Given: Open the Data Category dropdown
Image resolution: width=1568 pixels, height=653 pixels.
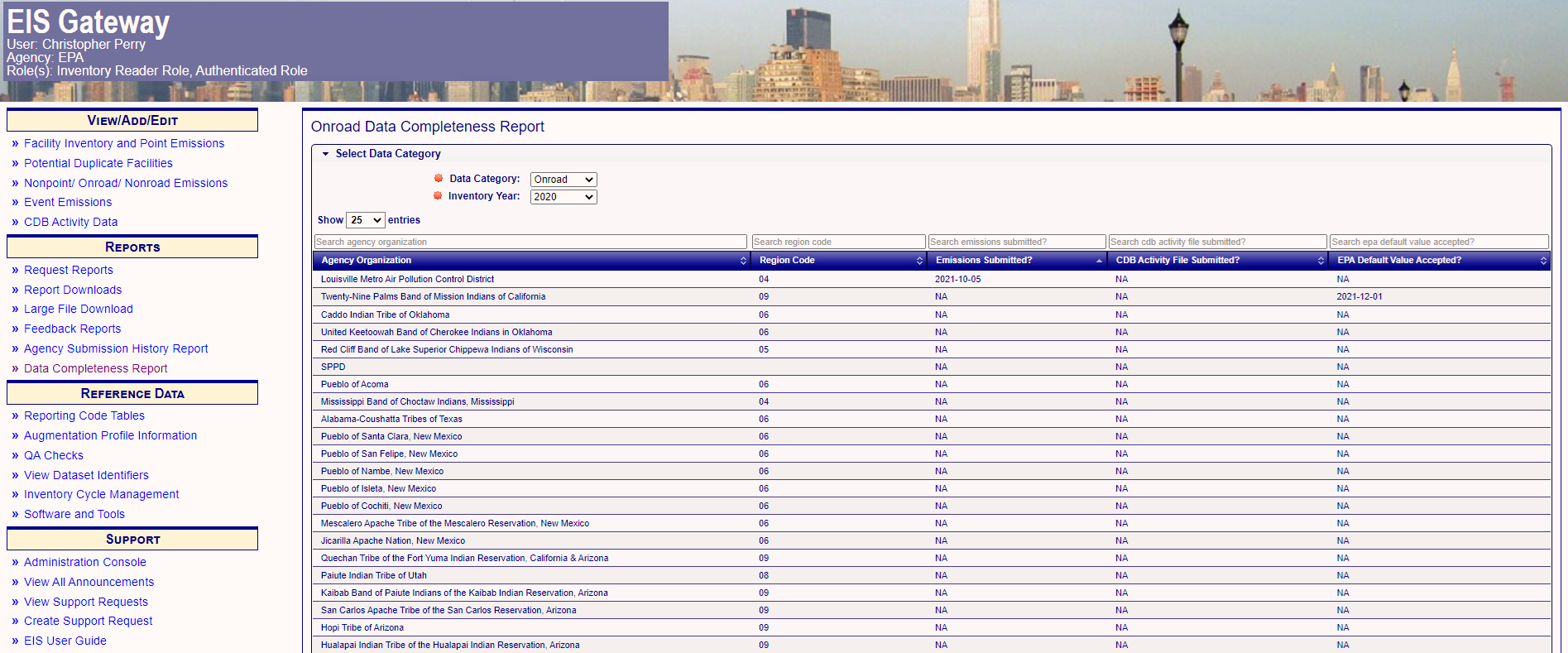Looking at the screenshot, I should [x=563, y=180].
